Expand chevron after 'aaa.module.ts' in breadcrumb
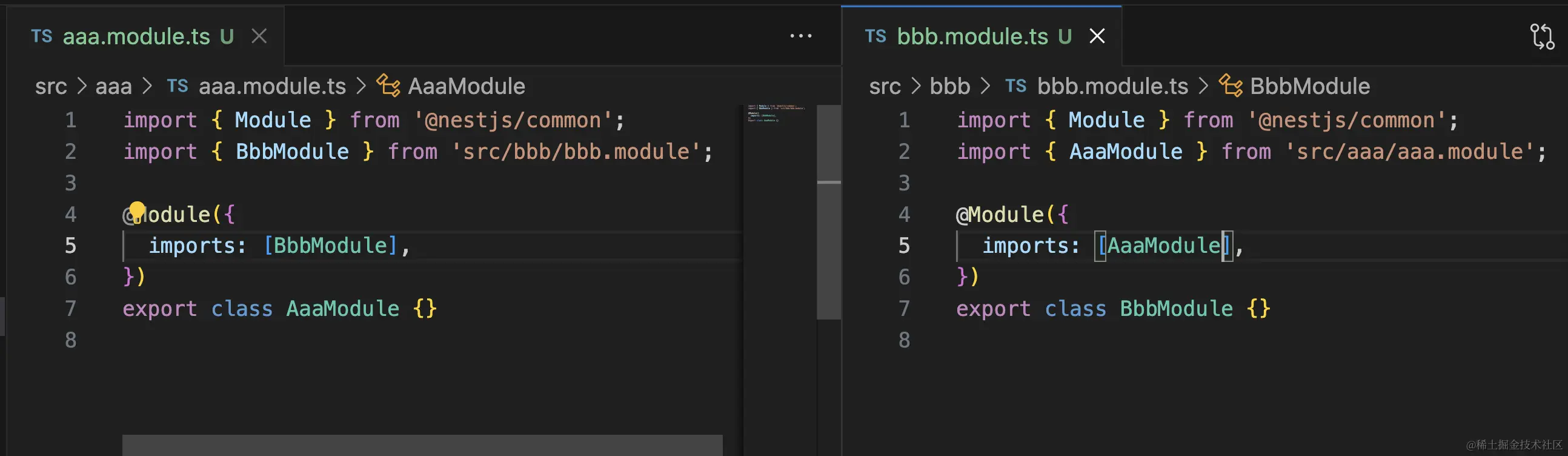This screenshot has height=456, width=1568. [361, 86]
